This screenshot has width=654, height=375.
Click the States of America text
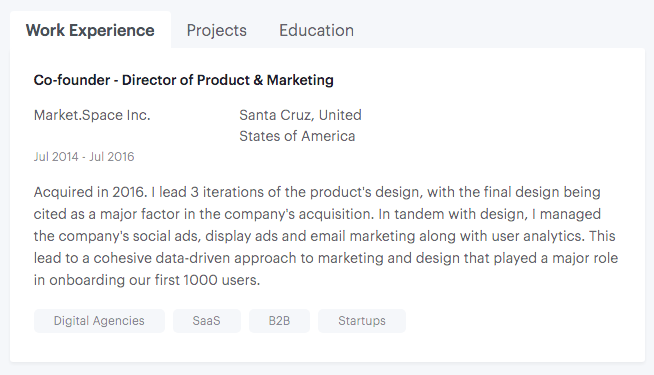coord(297,136)
